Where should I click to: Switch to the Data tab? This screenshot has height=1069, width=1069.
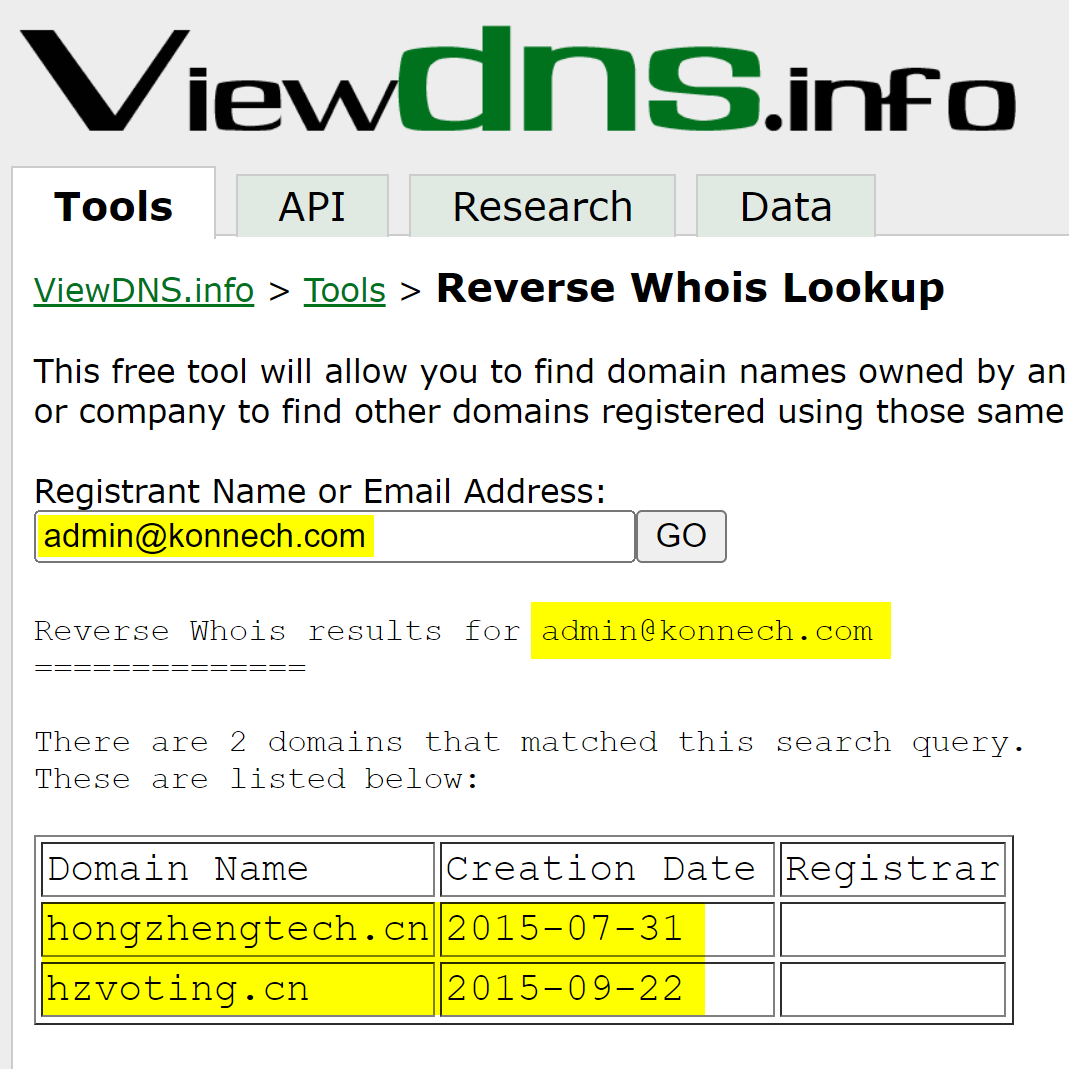[x=785, y=206]
